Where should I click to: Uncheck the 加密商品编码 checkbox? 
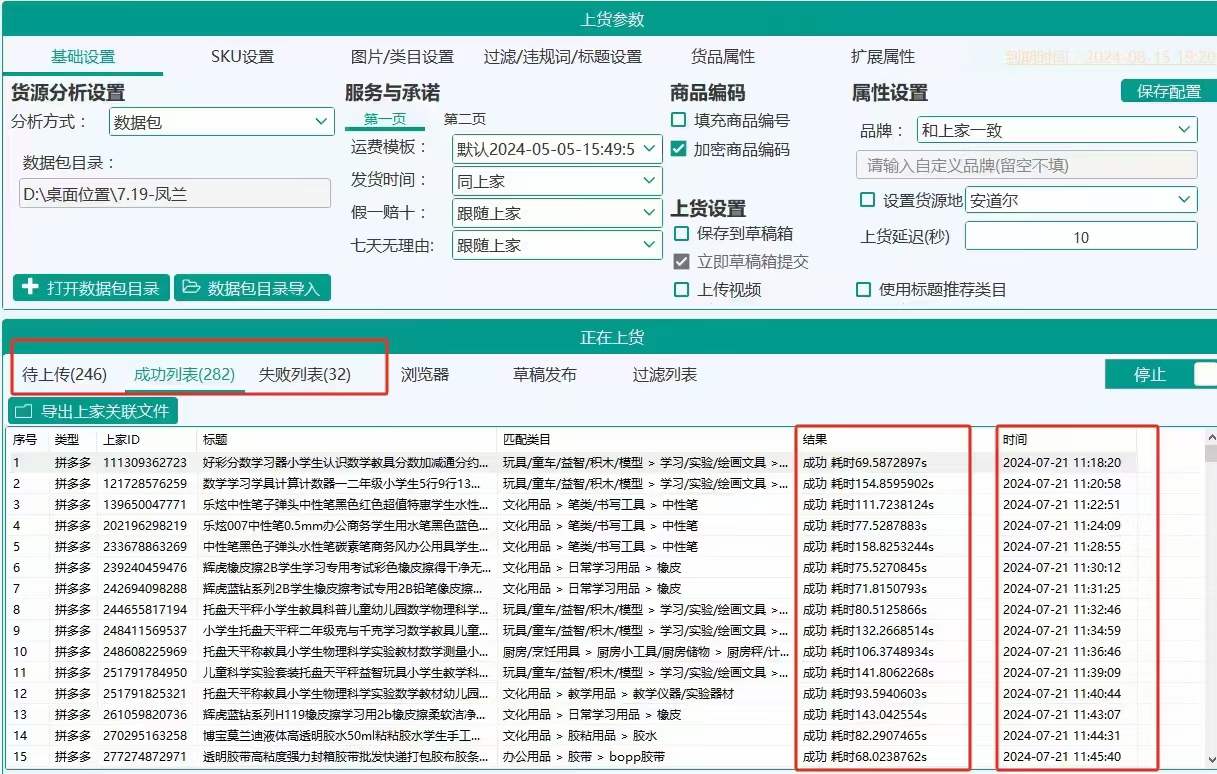tap(679, 149)
